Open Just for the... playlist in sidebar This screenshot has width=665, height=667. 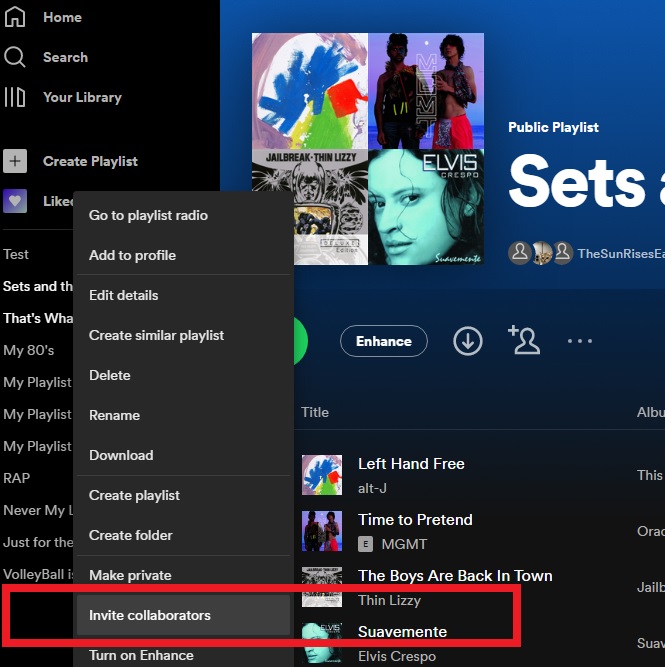click(x=38, y=542)
